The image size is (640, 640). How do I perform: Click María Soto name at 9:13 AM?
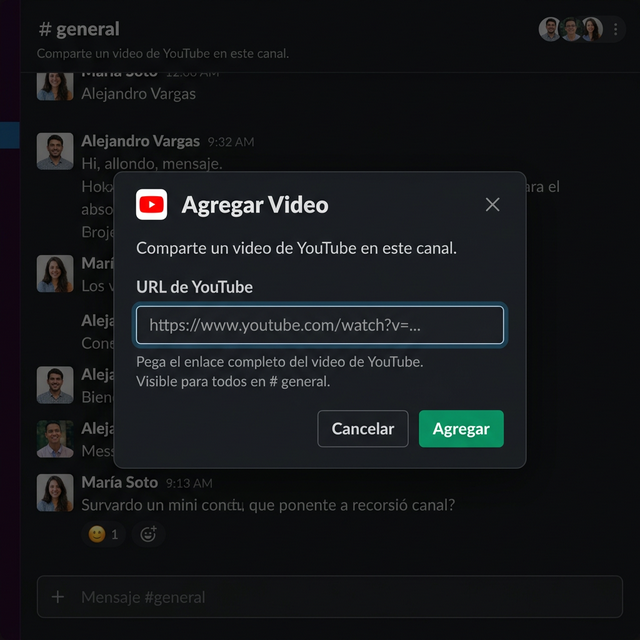pos(120,482)
